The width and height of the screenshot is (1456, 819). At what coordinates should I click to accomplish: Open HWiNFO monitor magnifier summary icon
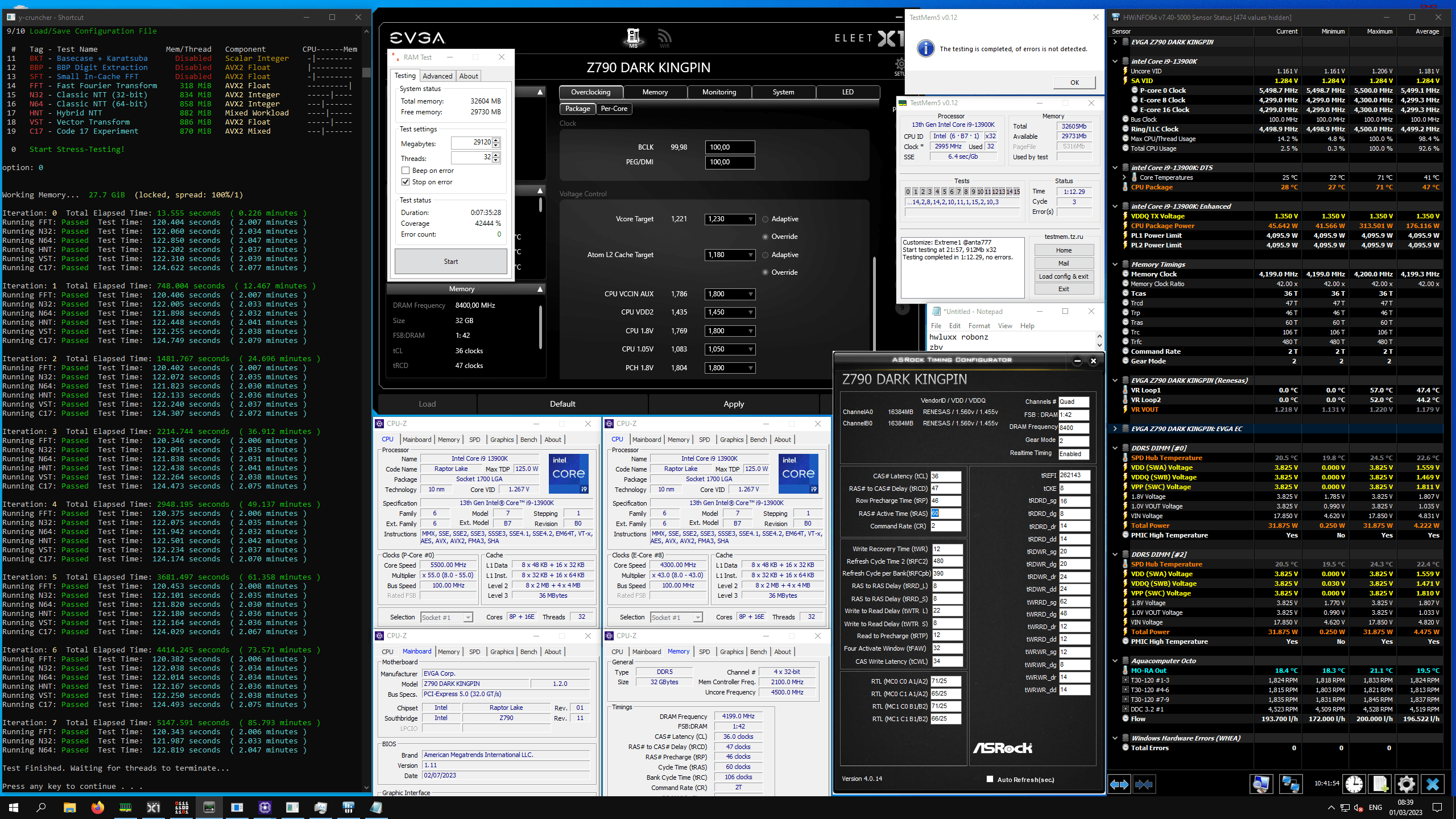[1261, 784]
